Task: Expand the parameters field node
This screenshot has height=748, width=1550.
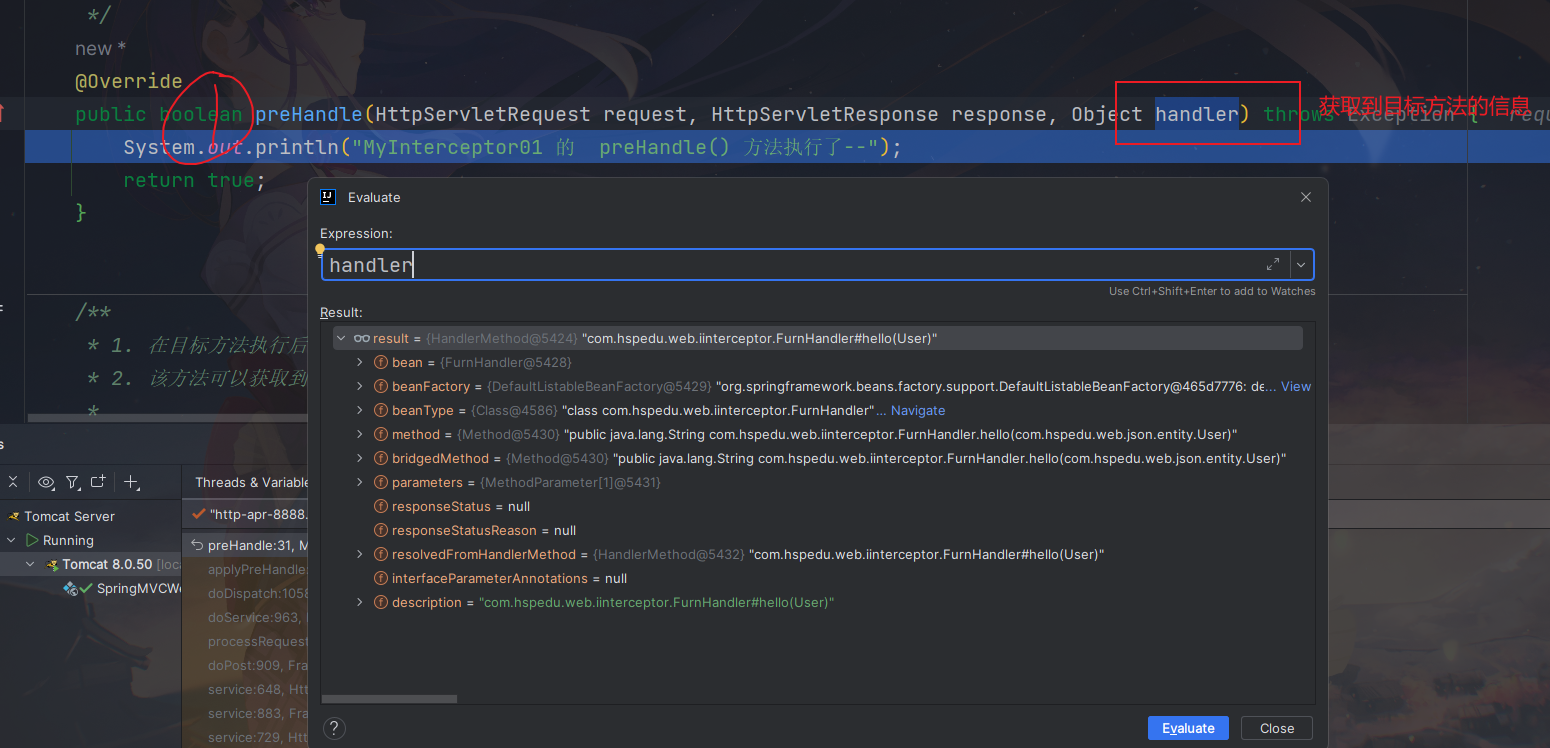Action: [x=360, y=482]
